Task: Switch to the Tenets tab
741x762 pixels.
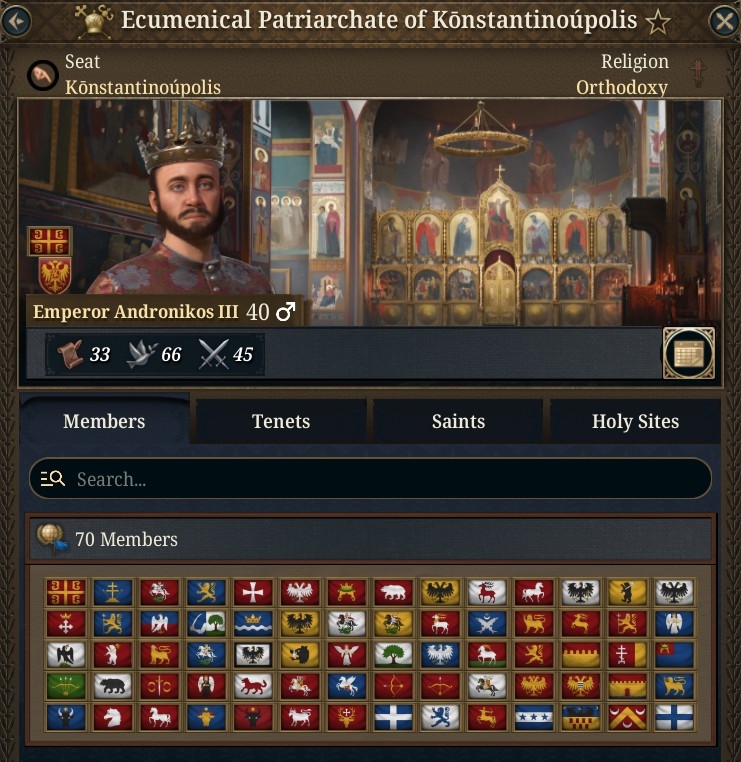Action: pyautogui.click(x=281, y=421)
